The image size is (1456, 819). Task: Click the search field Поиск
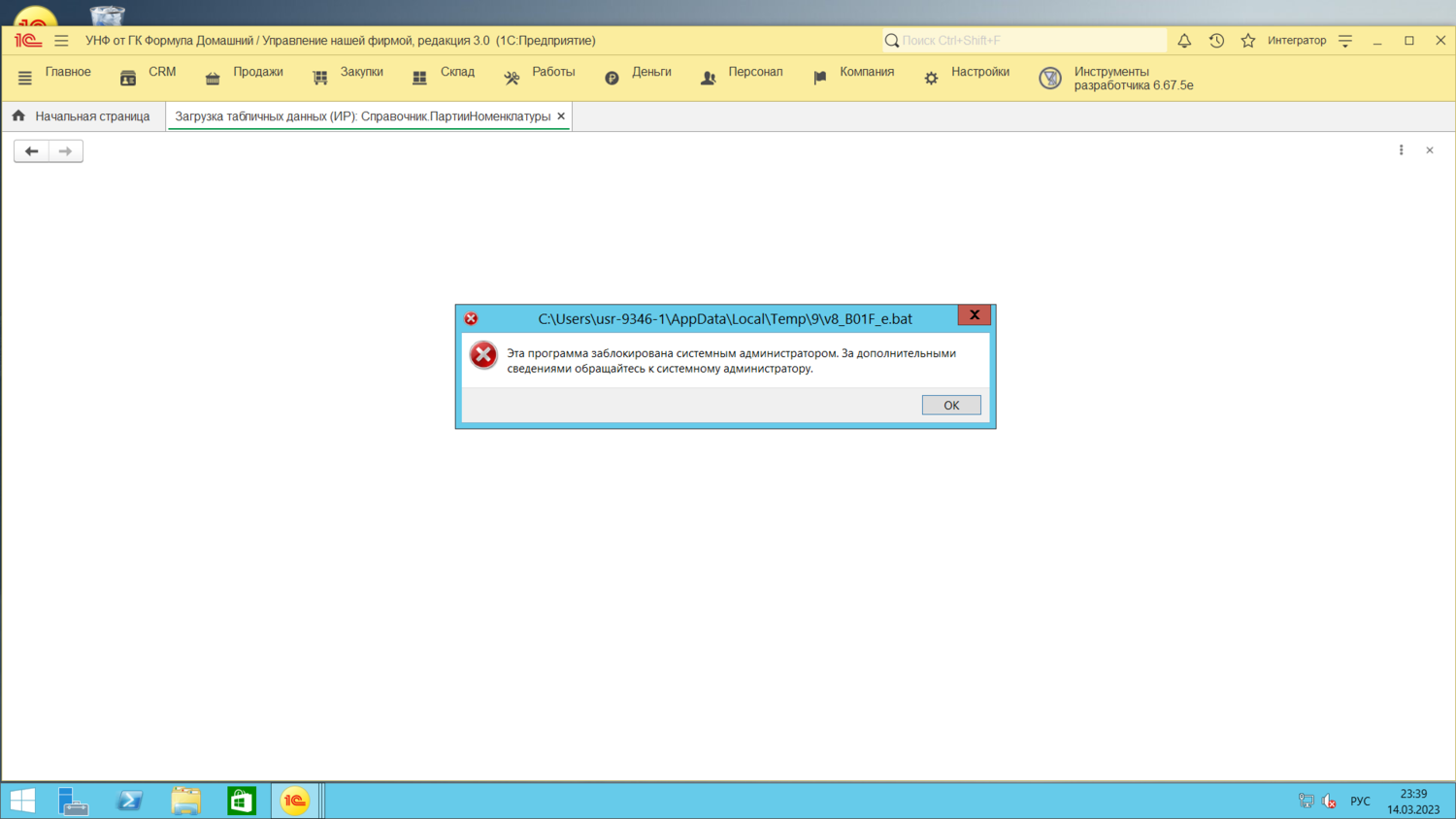point(1029,41)
